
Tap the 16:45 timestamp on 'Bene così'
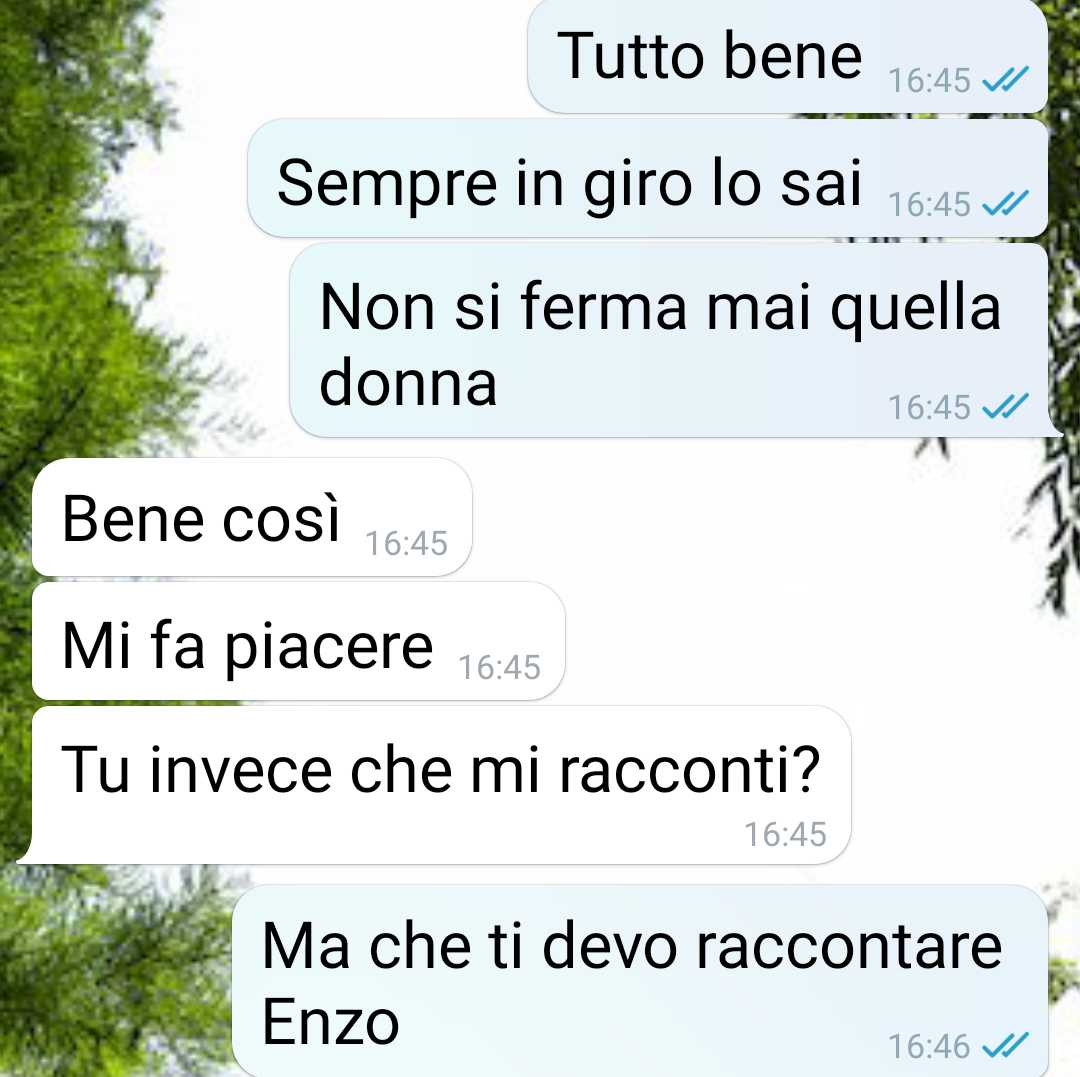[406, 543]
